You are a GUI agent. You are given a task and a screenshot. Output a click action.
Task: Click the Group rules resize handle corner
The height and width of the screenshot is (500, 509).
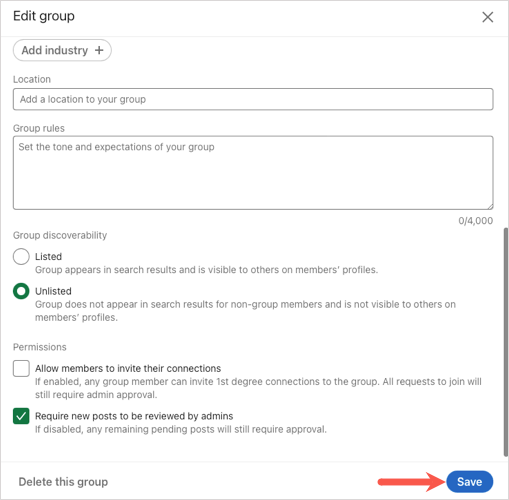pyautogui.click(x=490, y=206)
